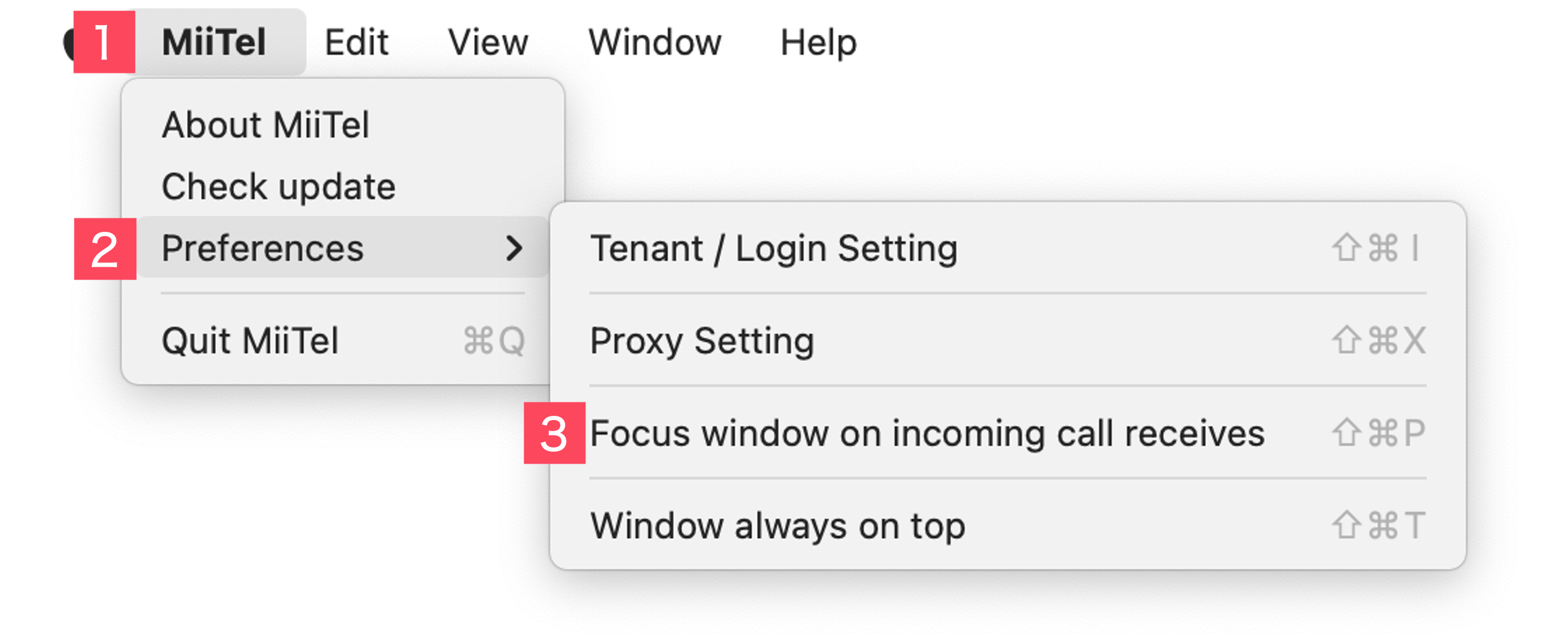The image size is (1568, 639).
Task: Open the Window menu
Action: click(654, 42)
